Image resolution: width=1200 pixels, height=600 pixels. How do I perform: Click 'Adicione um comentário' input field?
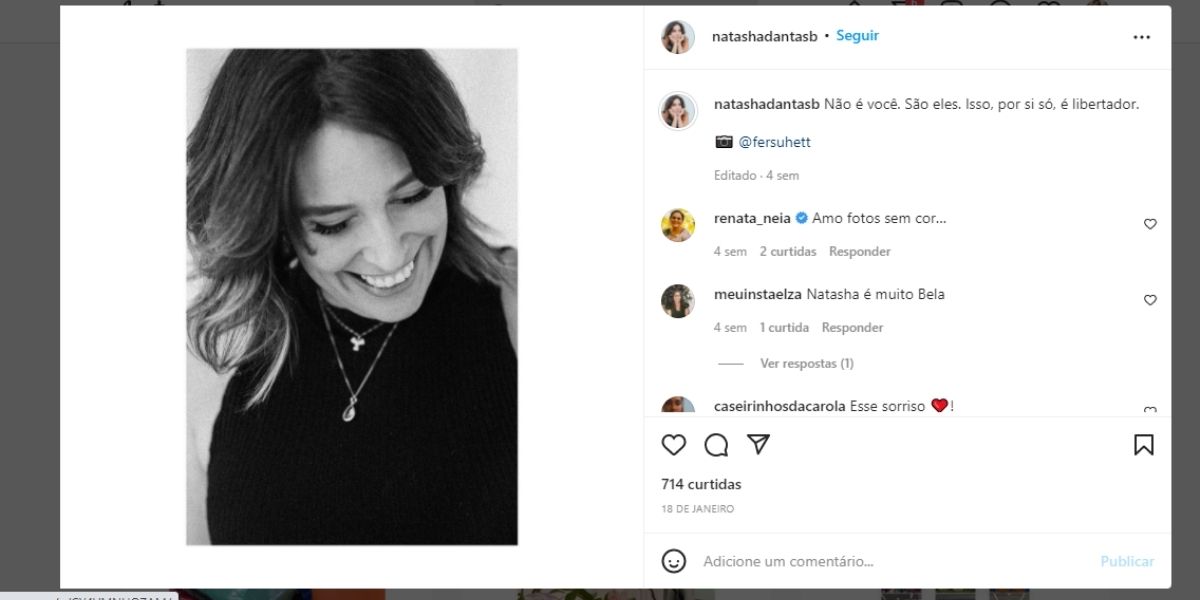(x=790, y=561)
